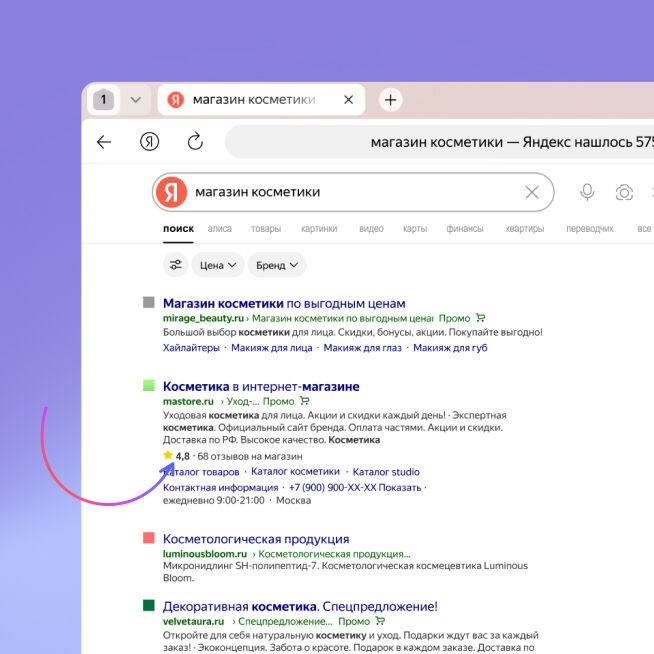Switch to the переводчик tab
Image resolution: width=654 pixels, height=654 pixels.
[590, 229]
